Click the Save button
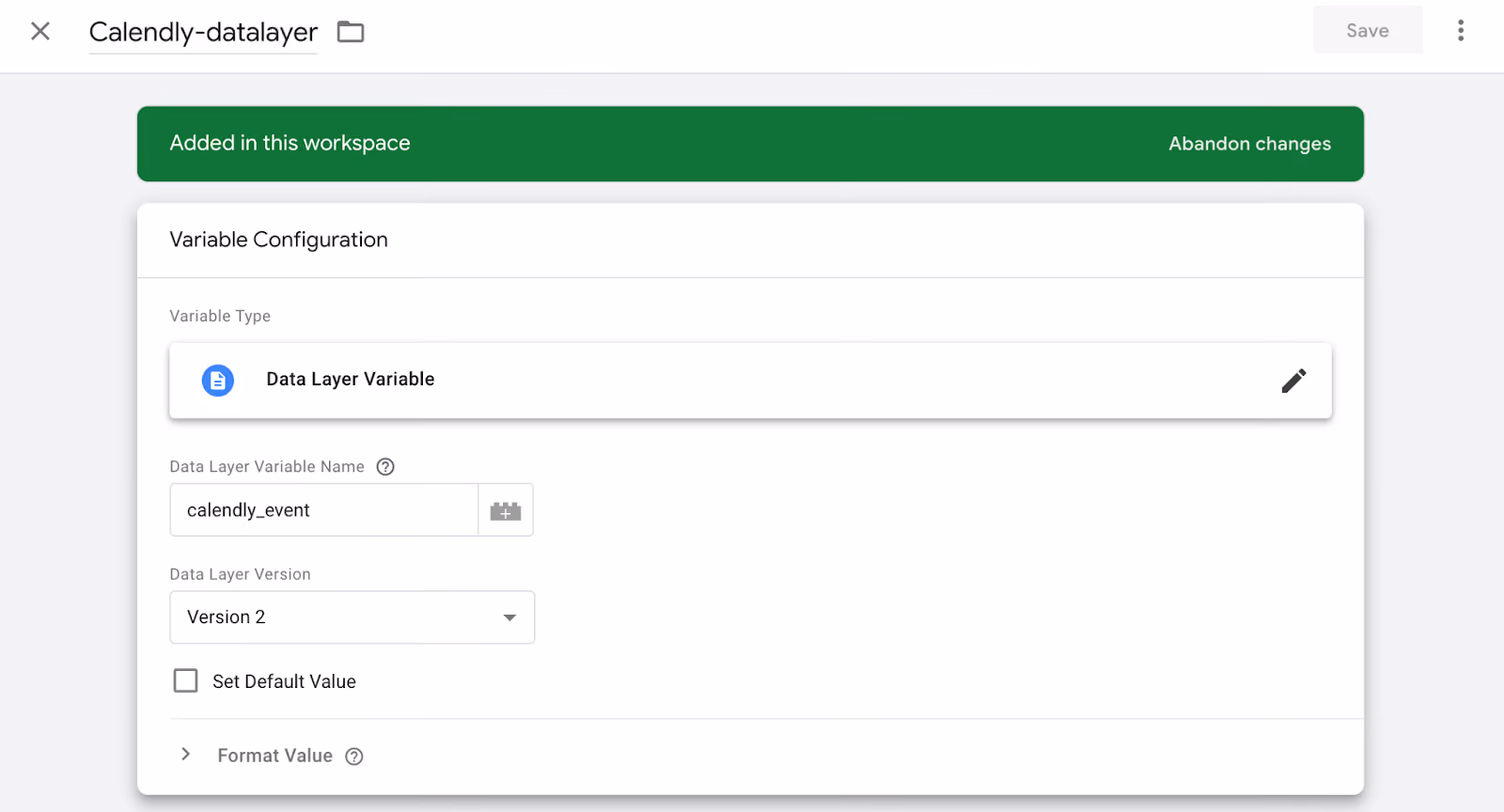The width and height of the screenshot is (1504, 812). tap(1368, 30)
